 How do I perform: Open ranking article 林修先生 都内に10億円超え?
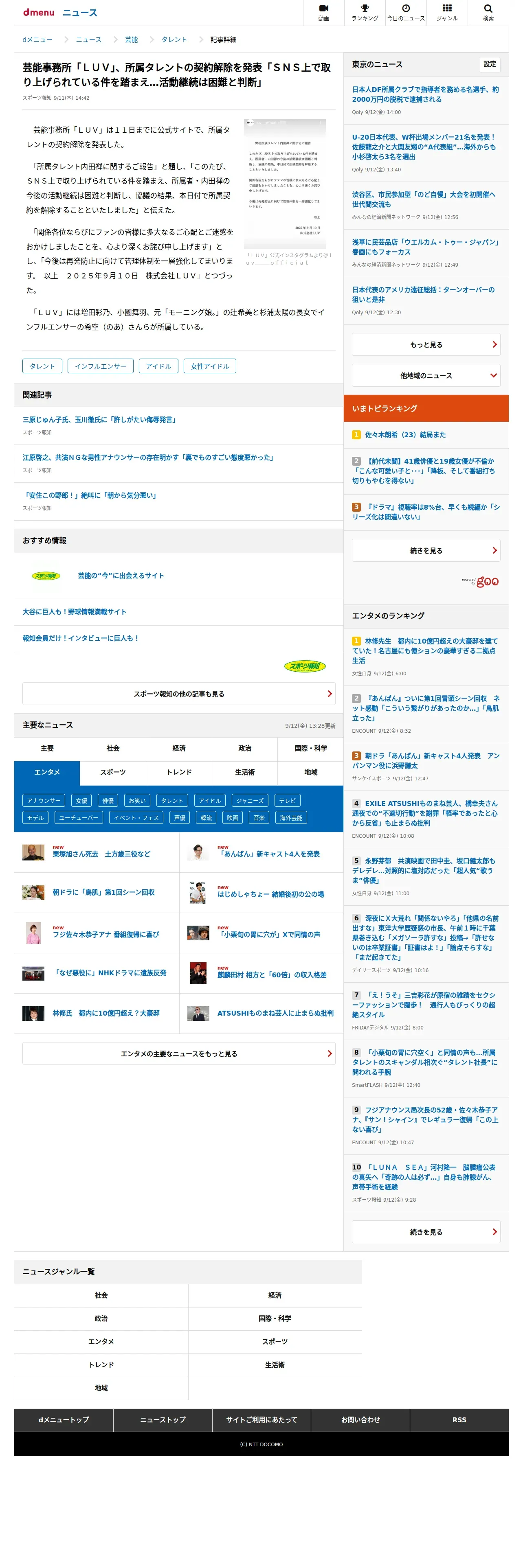tap(426, 651)
